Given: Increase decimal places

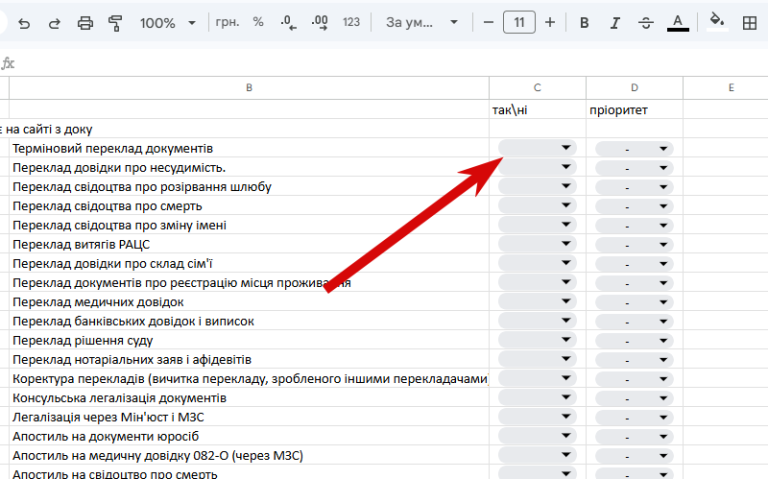Looking at the screenshot, I should [x=319, y=22].
